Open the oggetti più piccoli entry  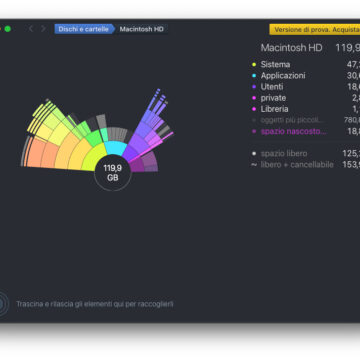pos(305,120)
